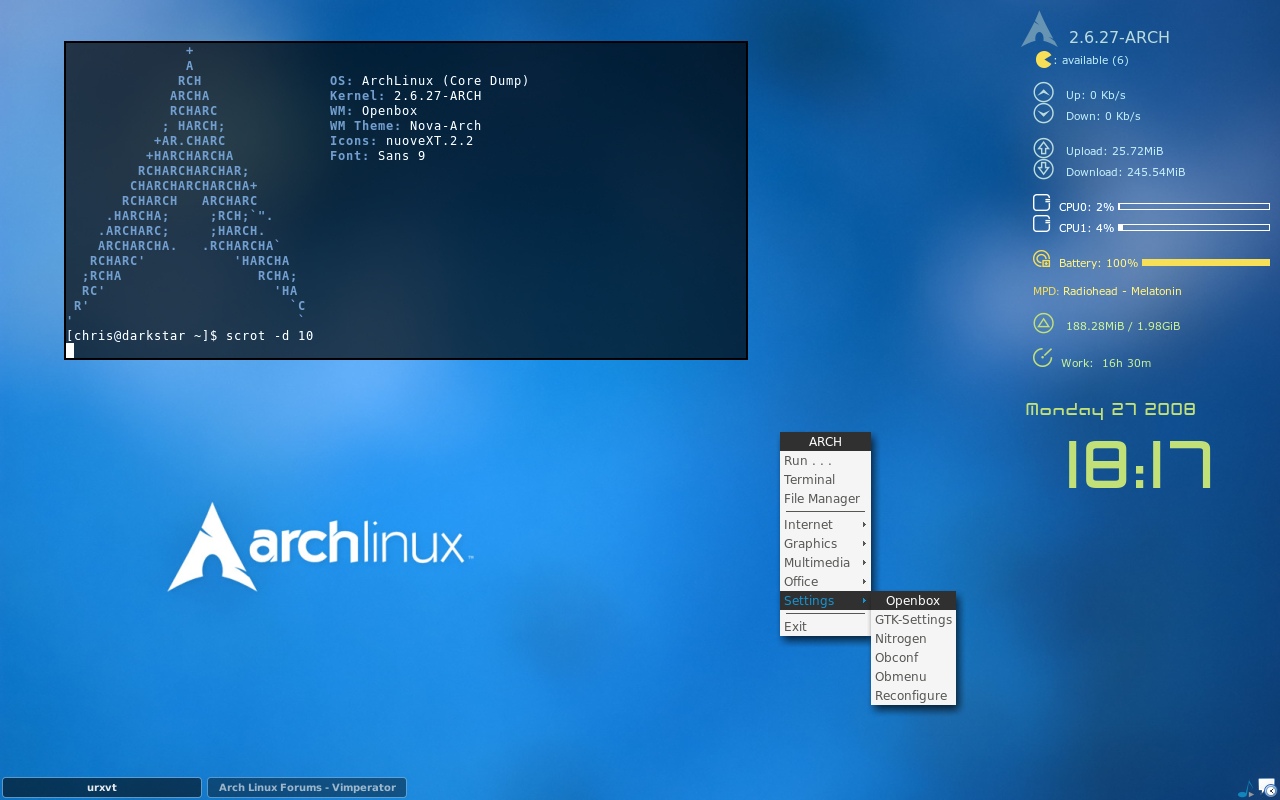Click the Arch logo beside kernel version

pyautogui.click(x=1039, y=30)
